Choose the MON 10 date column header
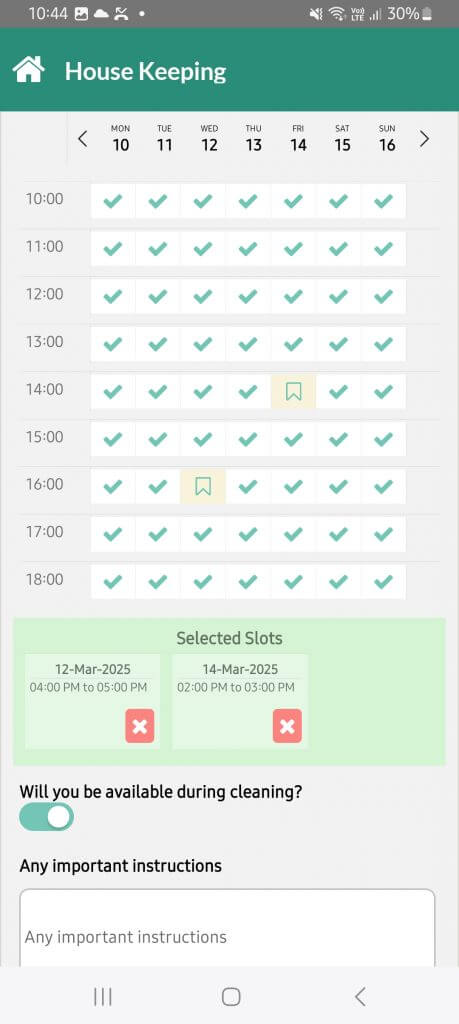Screen dimensions: 459x1024 coord(121,138)
